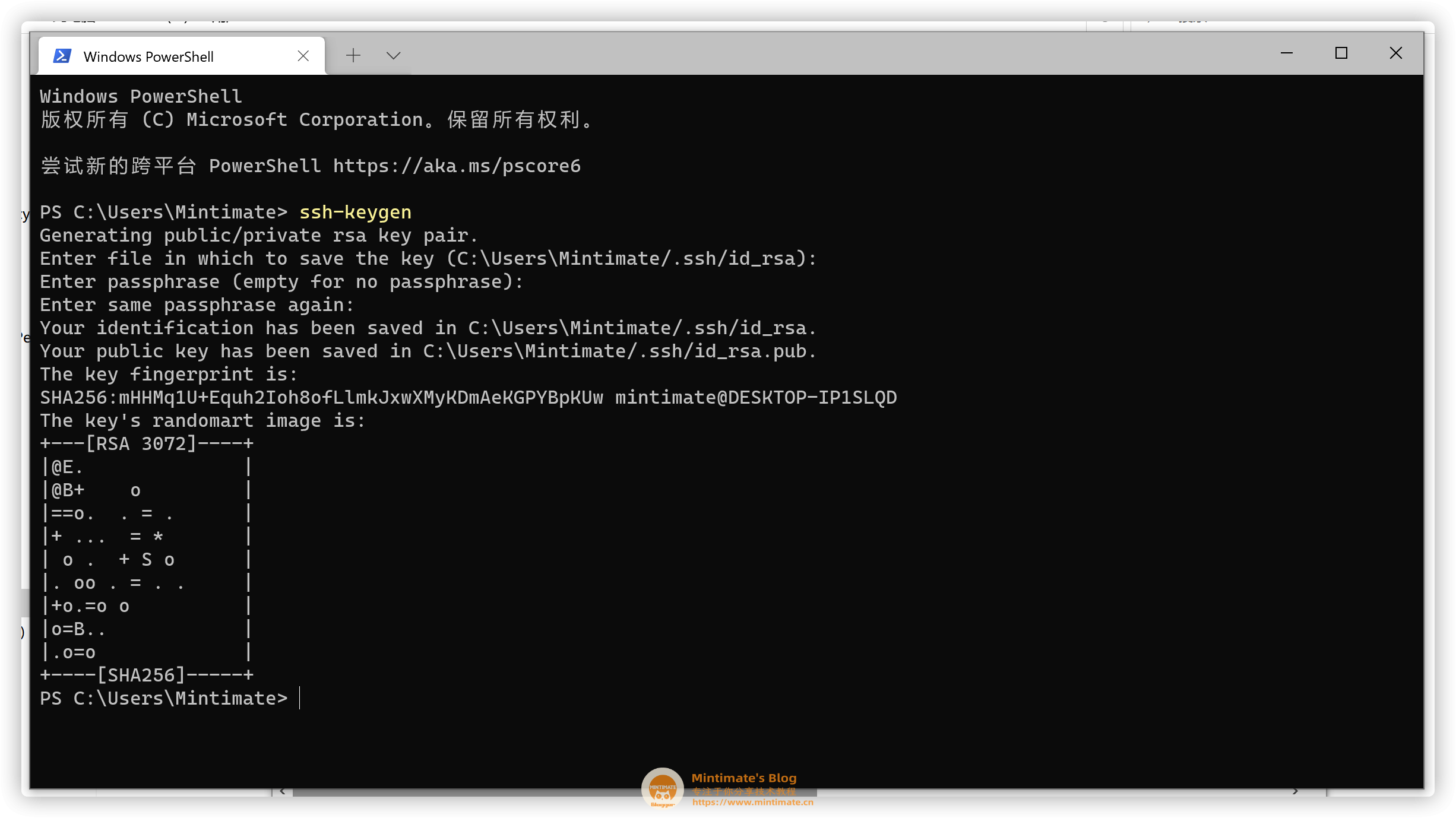Maximize the terminal window
This screenshot has height=818, width=1456.
point(1341,53)
